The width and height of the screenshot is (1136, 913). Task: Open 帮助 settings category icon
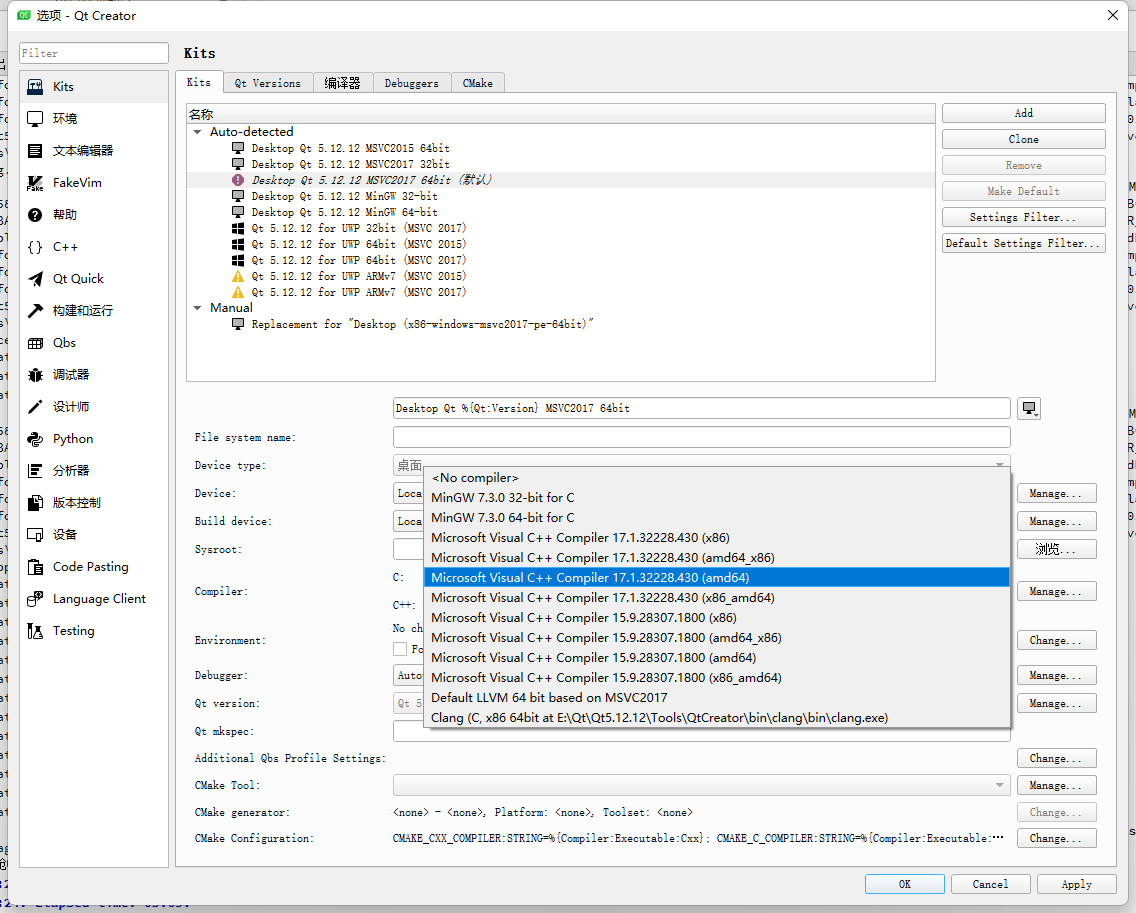tap(35, 214)
